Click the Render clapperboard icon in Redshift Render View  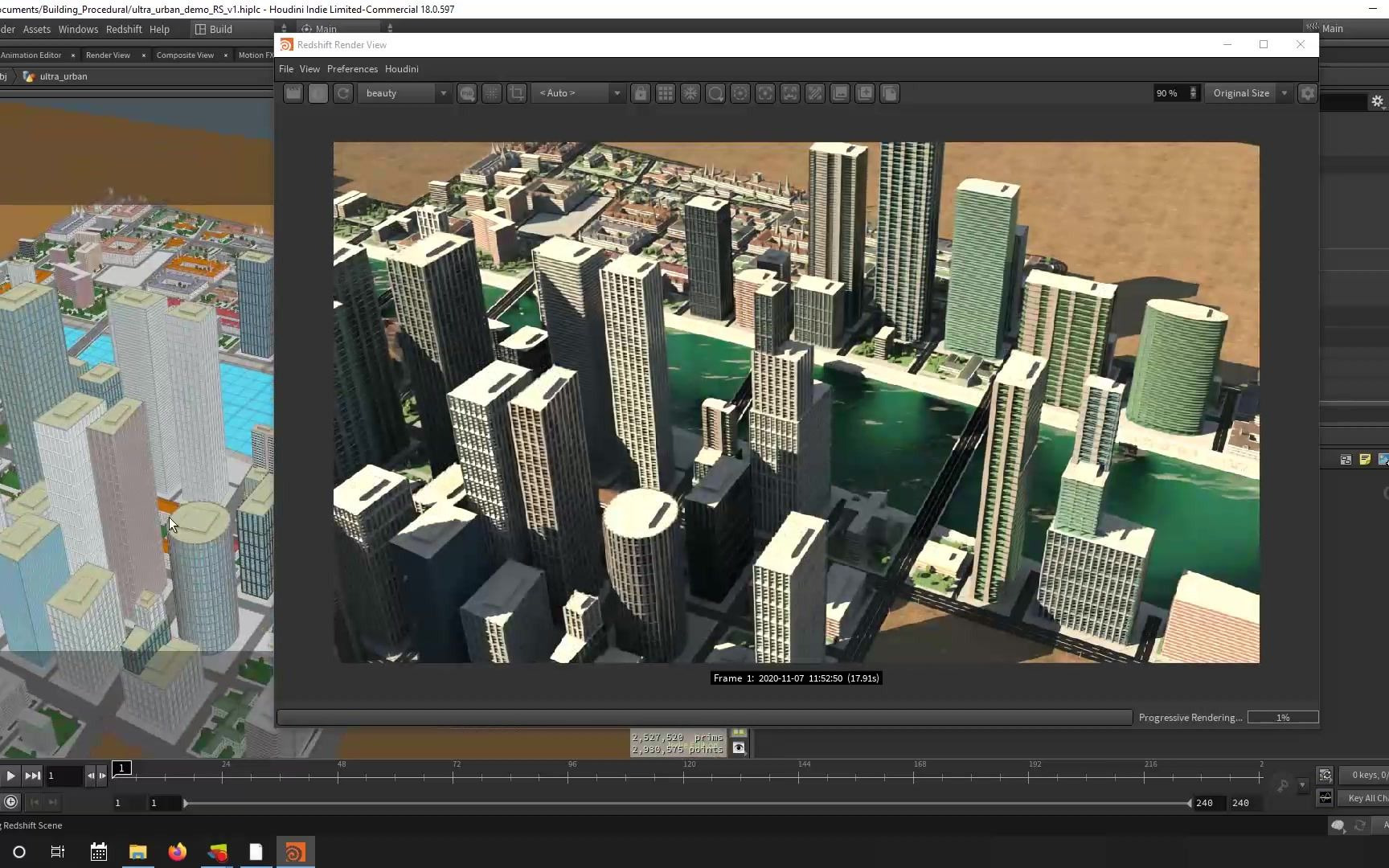(293, 93)
